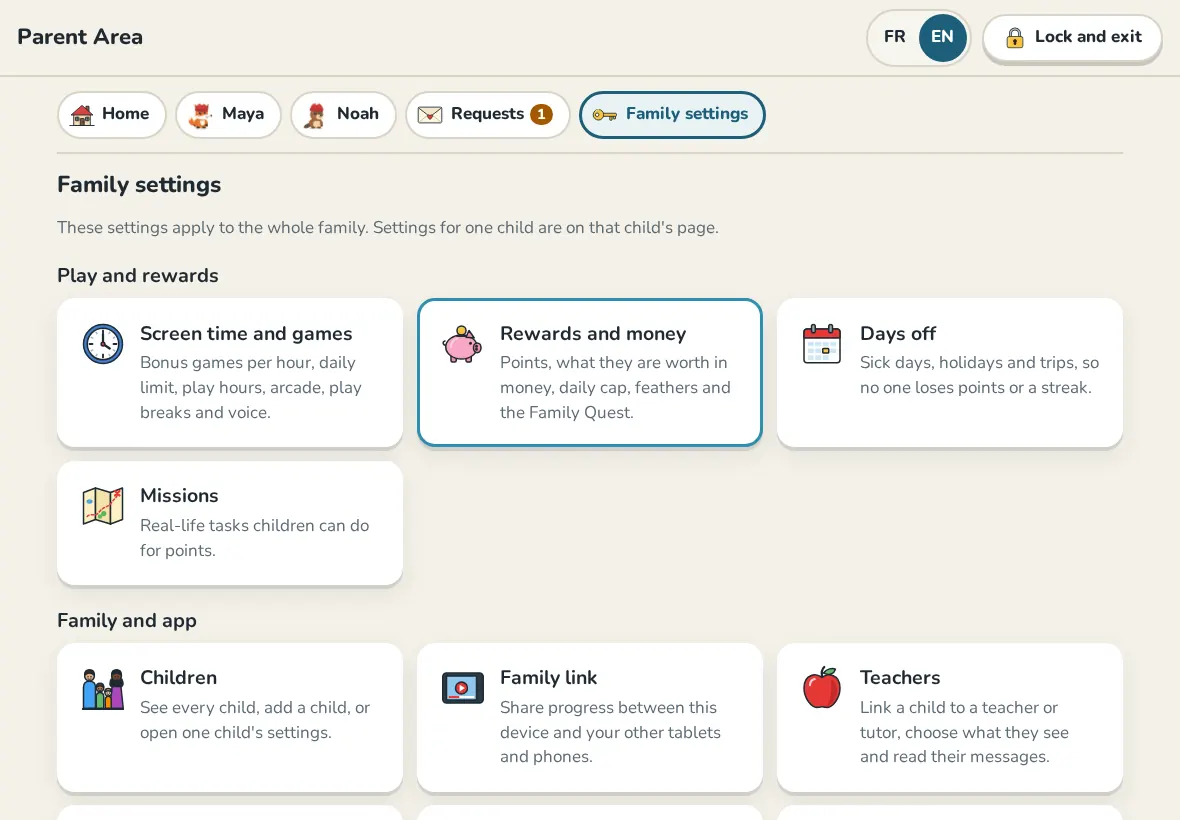This screenshot has width=1180, height=820.
Task: Click the key icon on Family settings
Action: [604, 114]
